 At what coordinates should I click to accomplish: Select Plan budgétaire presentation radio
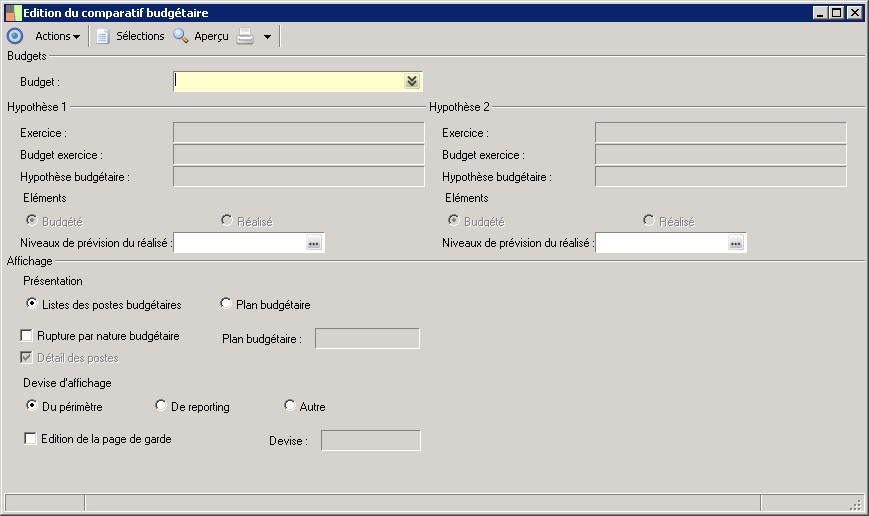226,303
